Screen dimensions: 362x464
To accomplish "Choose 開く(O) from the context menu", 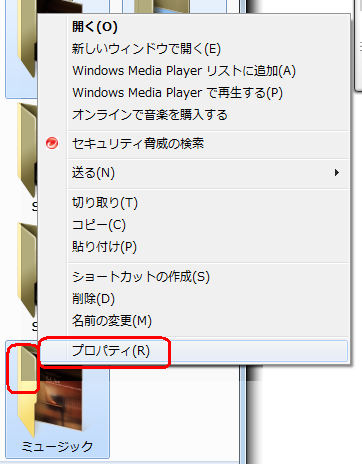I will point(95,27).
